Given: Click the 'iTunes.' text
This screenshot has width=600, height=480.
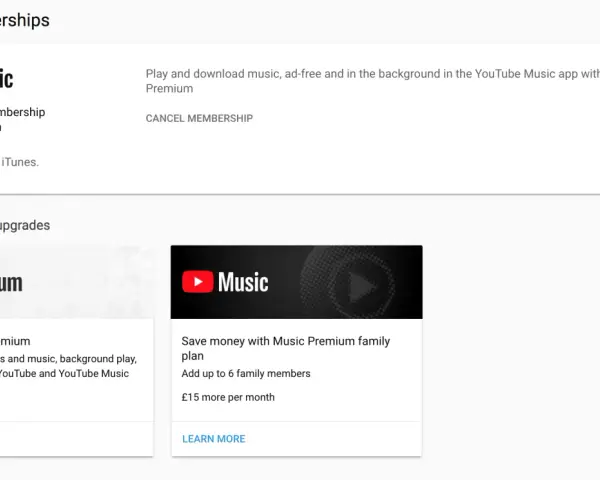Looking at the screenshot, I should pos(20,162).
